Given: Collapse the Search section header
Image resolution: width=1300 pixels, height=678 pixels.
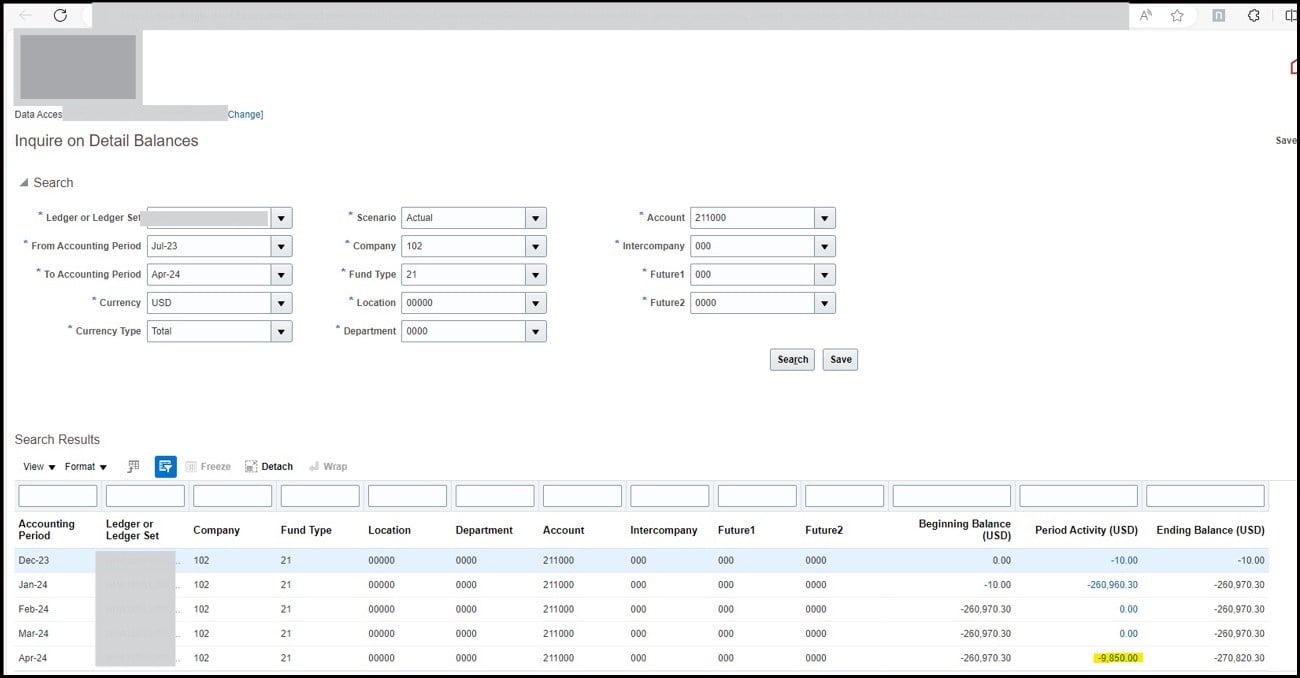Looking at the screenshot, I should (23, 182).
